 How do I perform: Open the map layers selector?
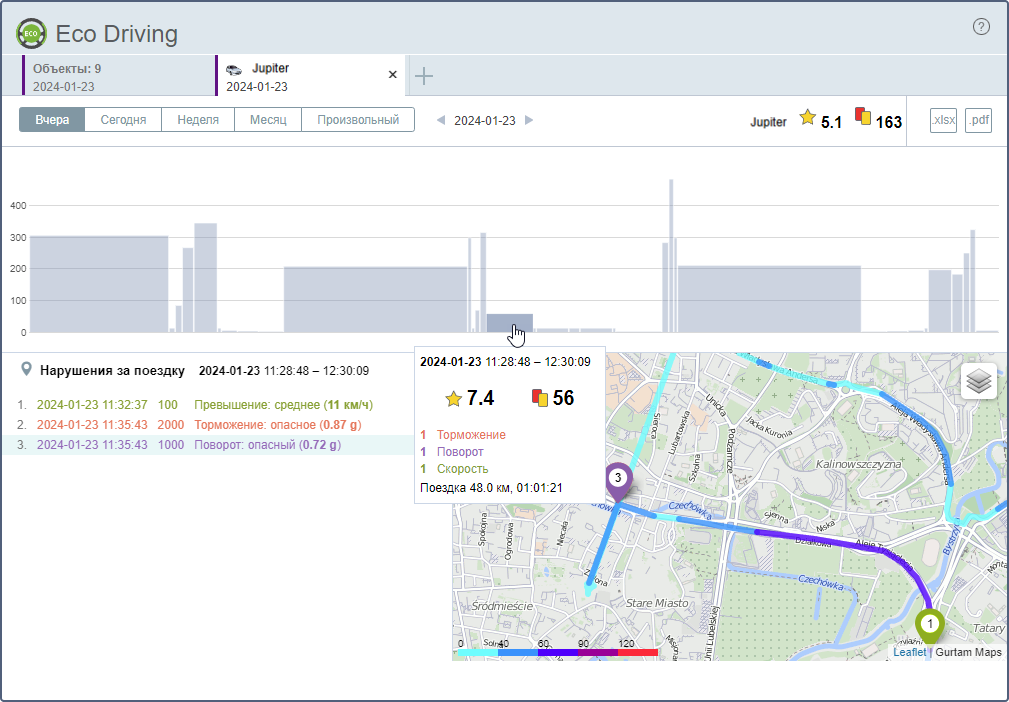point(979,381)
